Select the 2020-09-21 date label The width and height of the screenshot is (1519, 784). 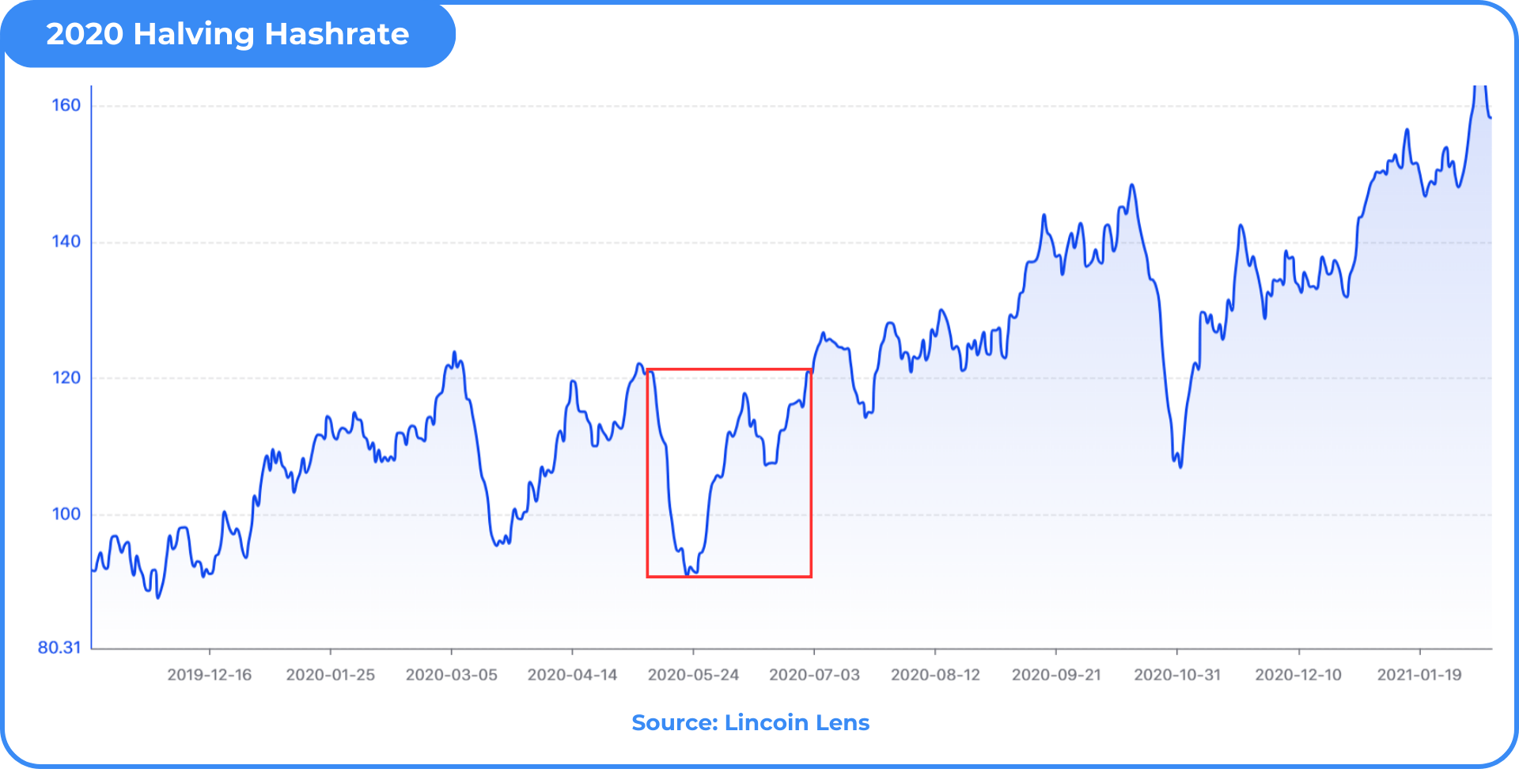coord(1056,675)
